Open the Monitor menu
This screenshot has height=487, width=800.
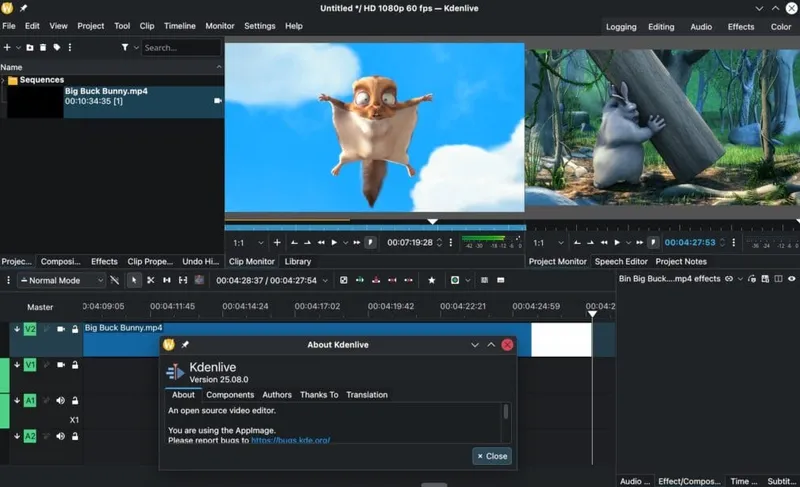[220, 26]
